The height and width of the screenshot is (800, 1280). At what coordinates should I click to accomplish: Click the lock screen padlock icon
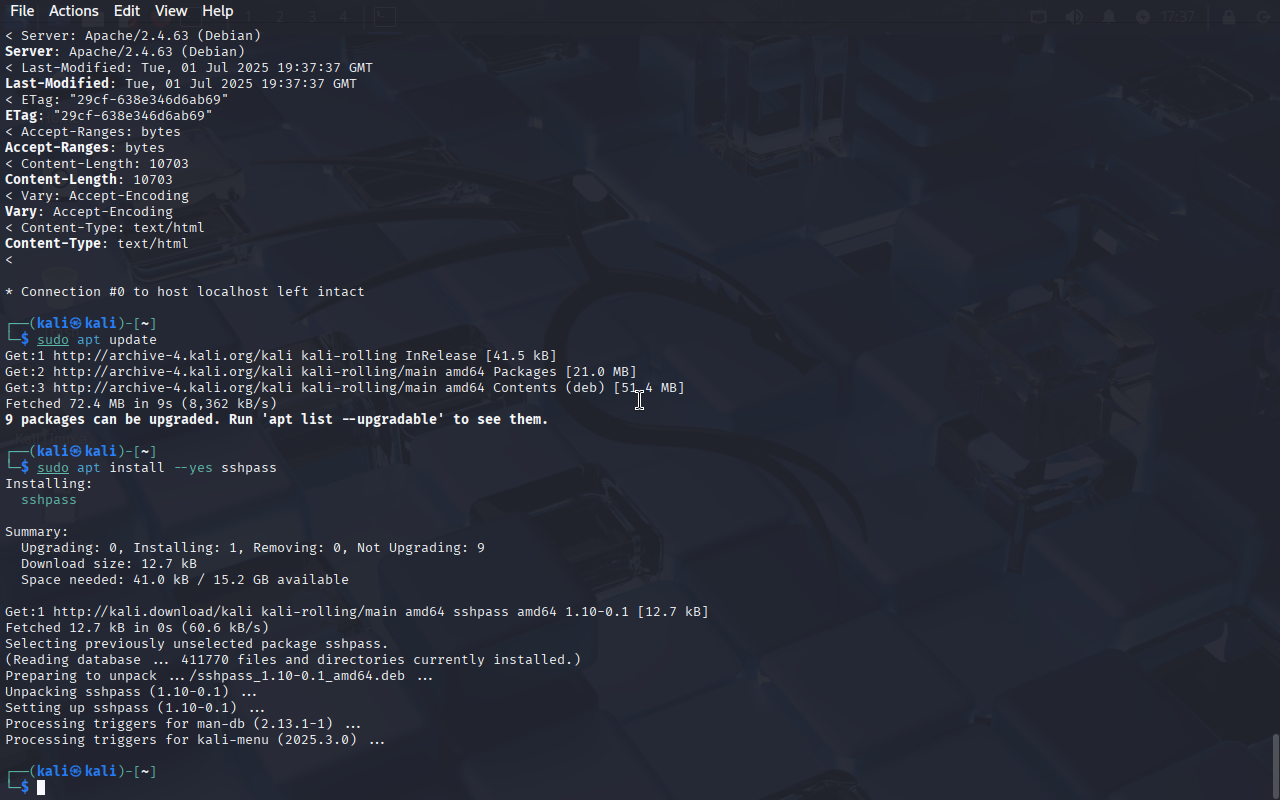[1230, 17]
